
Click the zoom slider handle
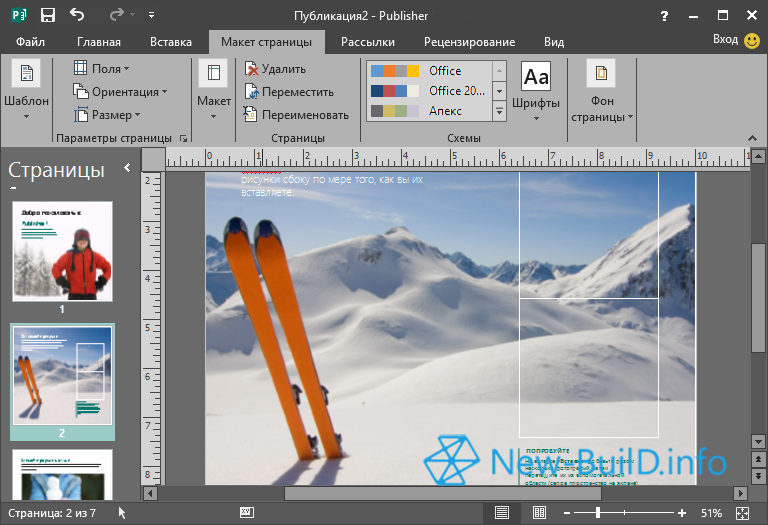tap(598, 513)
